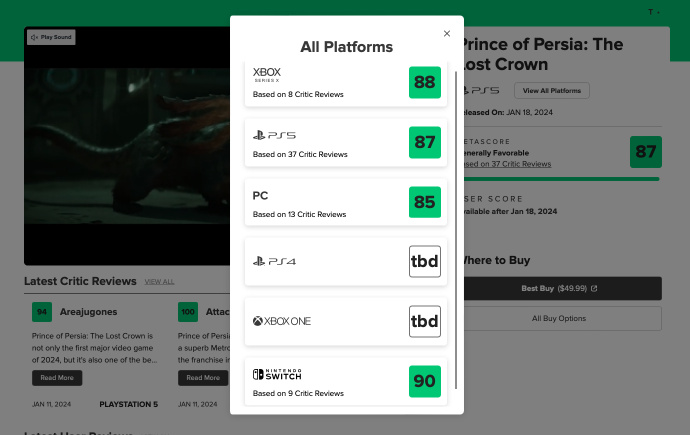Open the Areajugones review source link
This screenshot has height=435, width=690.
(x=88, y=312)
